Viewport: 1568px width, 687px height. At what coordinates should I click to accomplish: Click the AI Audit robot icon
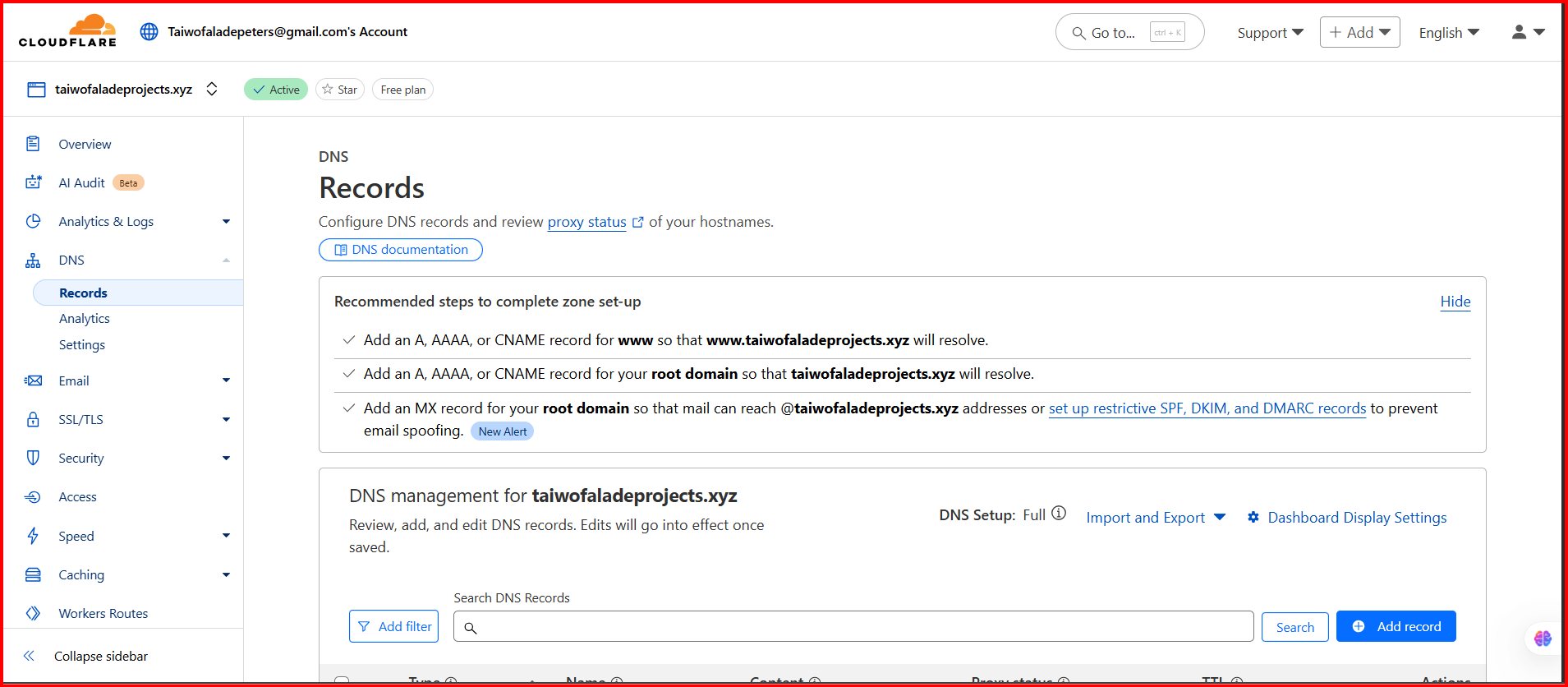[33, 182]
